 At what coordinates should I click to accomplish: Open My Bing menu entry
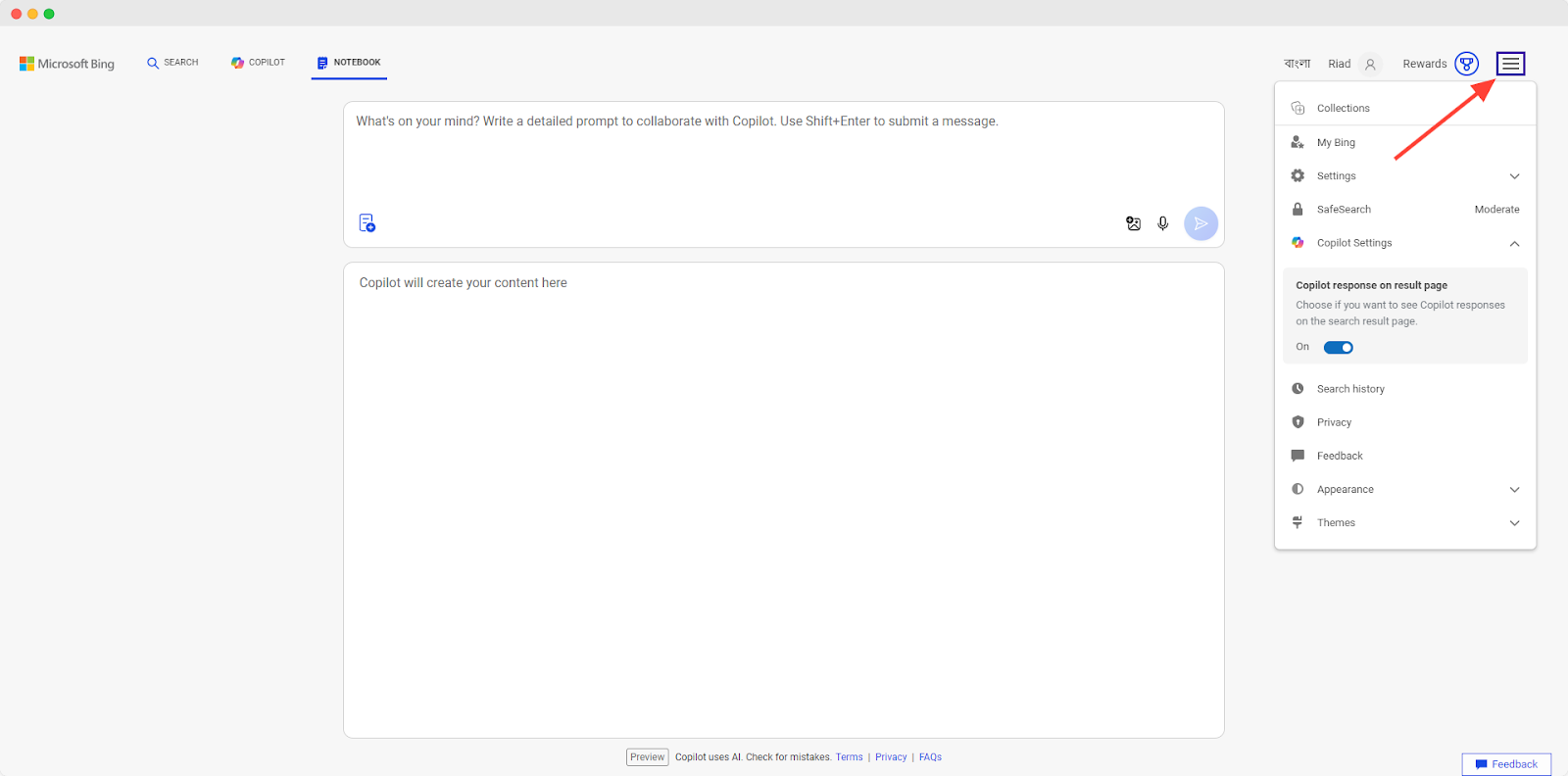1405,142
